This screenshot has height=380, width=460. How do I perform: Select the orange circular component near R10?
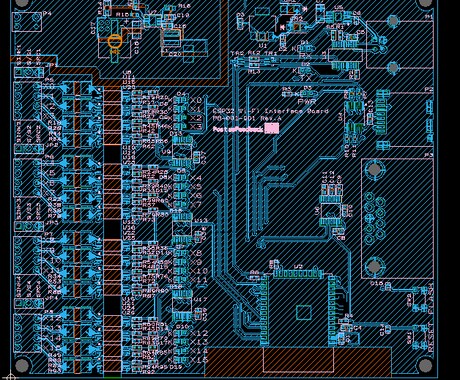click(115, 41)
